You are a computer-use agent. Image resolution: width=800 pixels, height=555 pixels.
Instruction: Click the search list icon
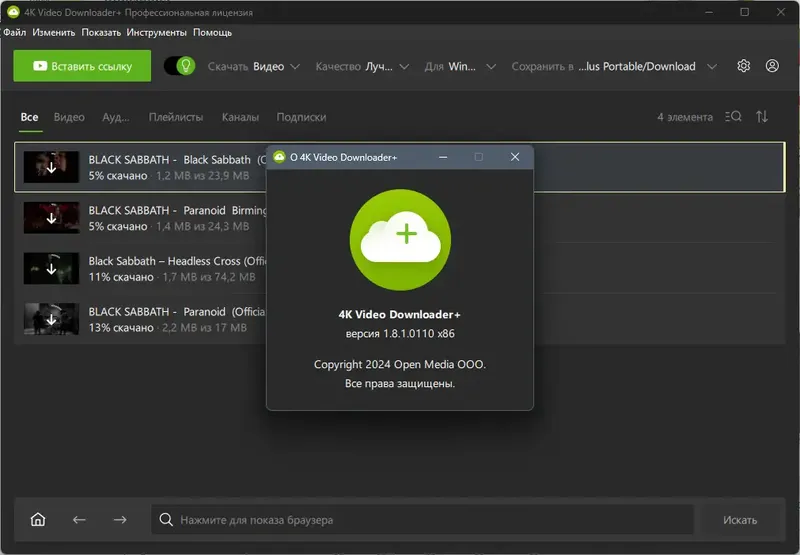coord(733,117)
